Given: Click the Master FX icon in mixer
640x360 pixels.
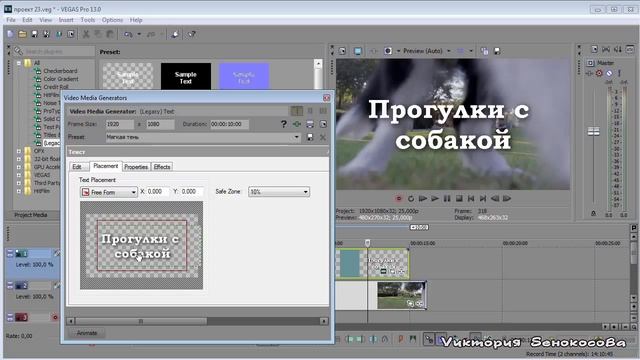Looking at the screenshot, I should point(589,73).
